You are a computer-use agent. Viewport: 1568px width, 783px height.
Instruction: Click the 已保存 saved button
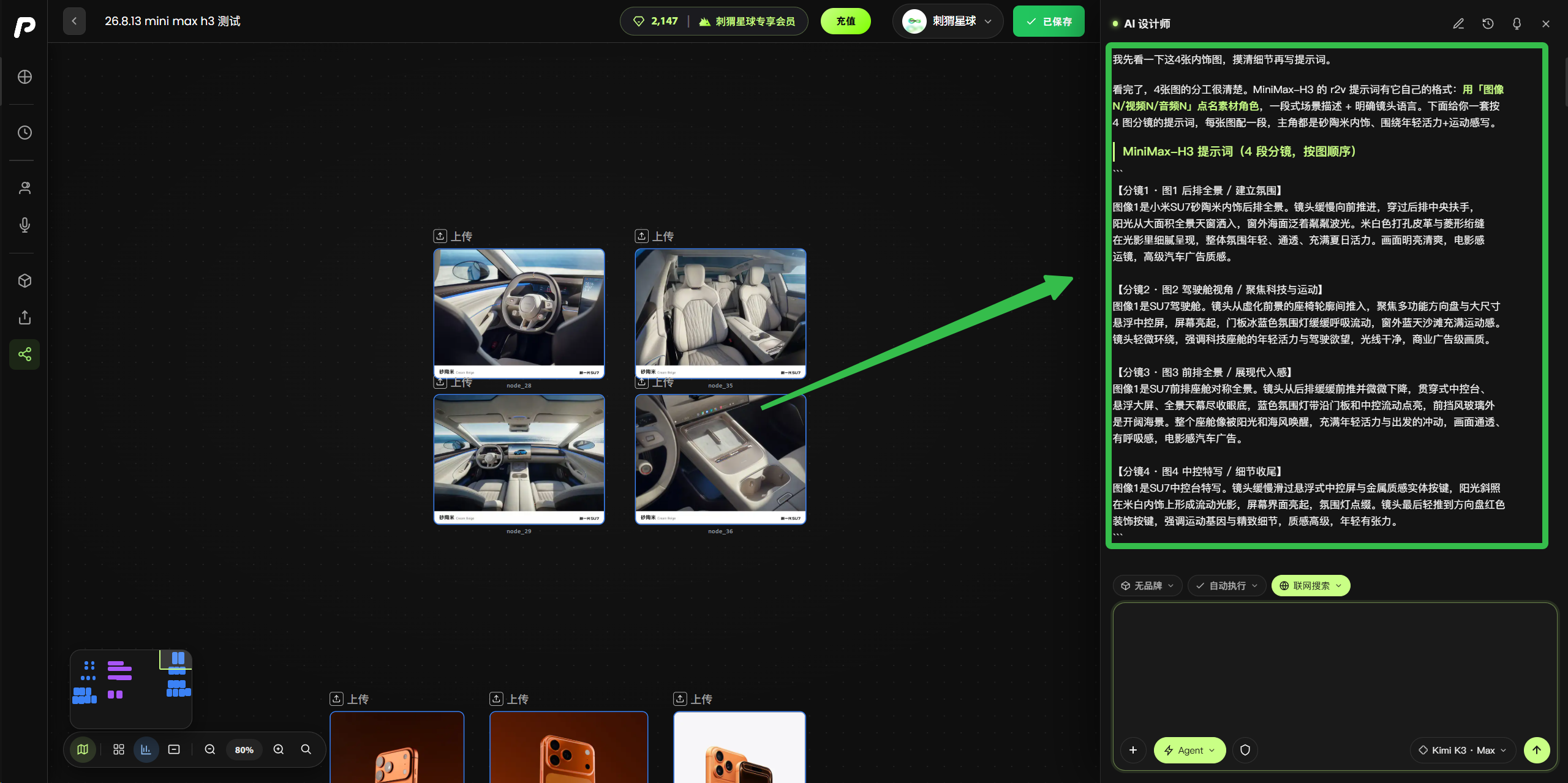(x=1049, y=21)
